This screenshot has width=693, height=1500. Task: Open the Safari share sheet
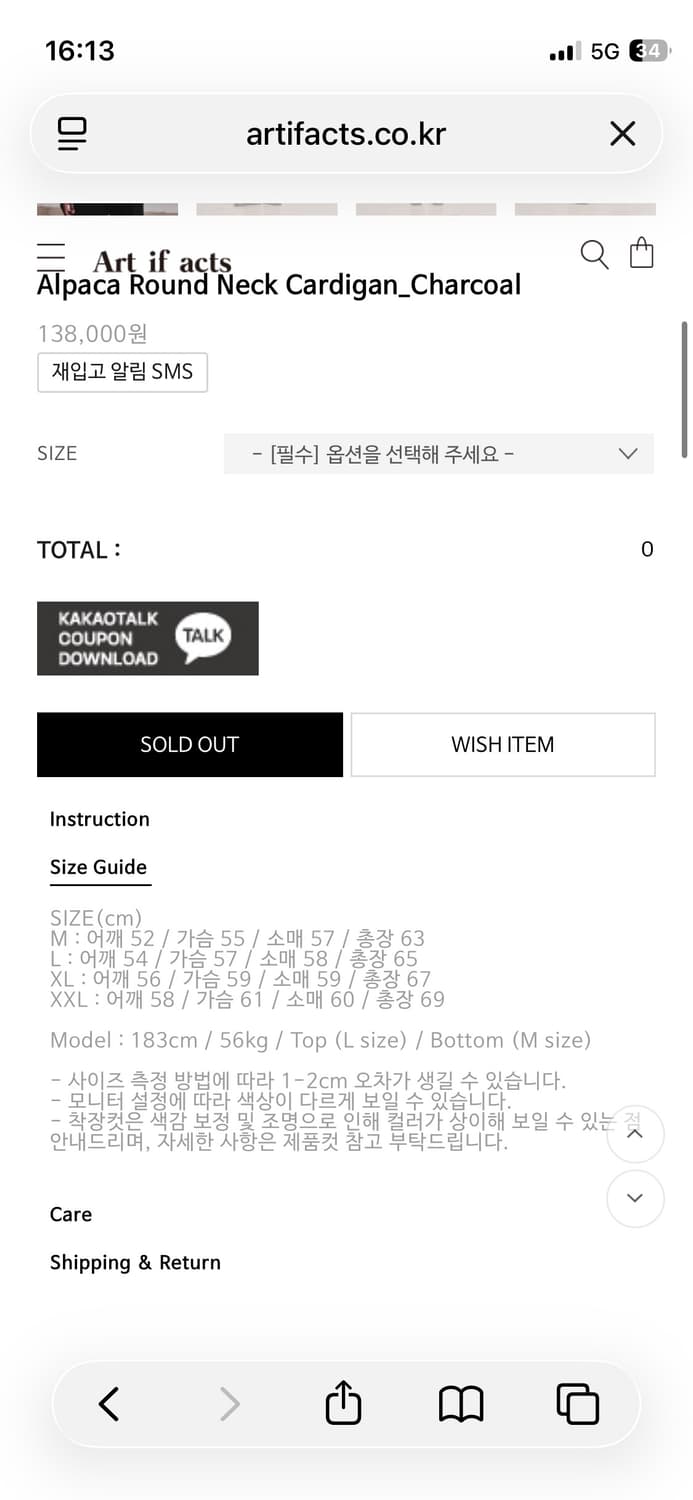point(343,1404)
